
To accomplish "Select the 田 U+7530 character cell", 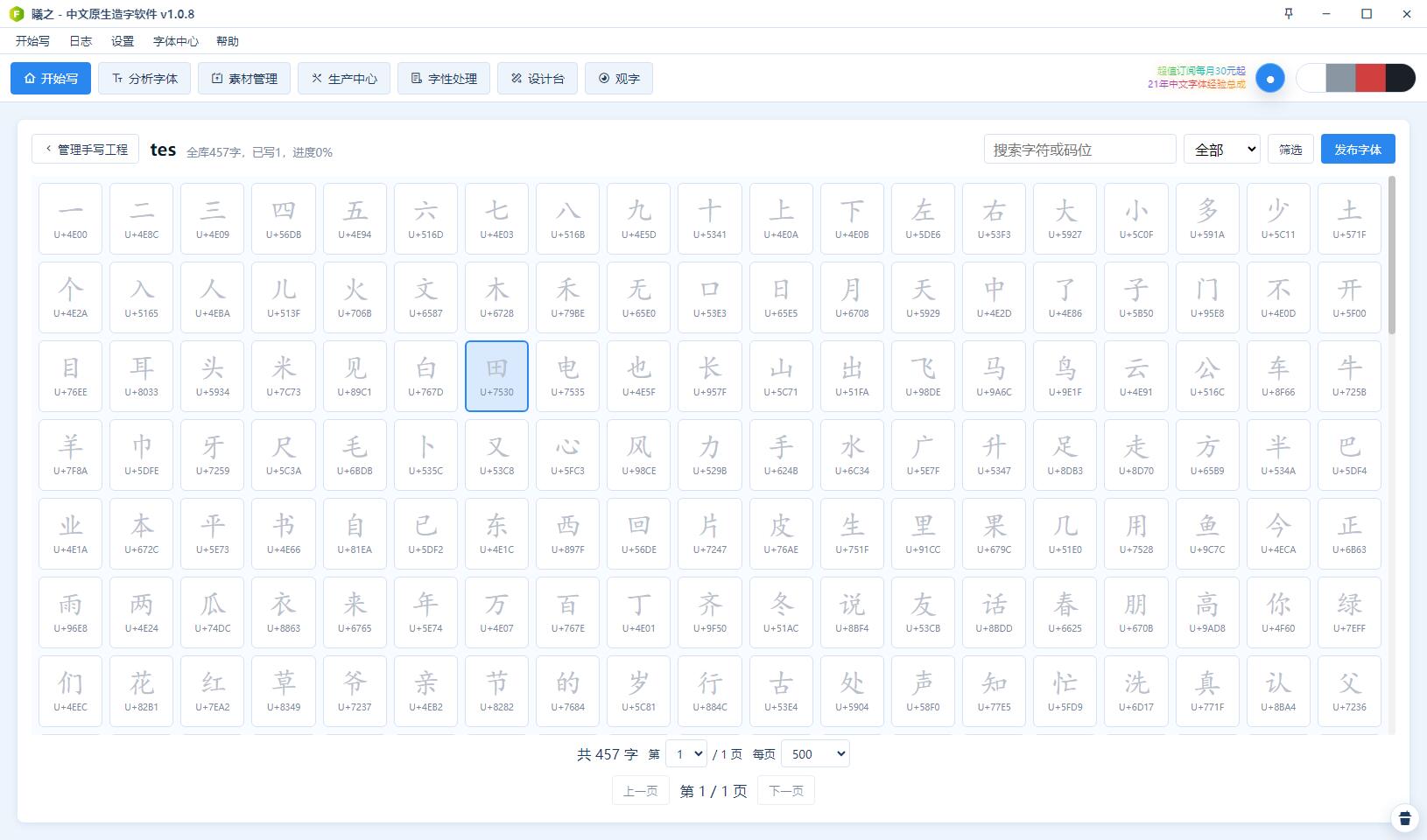I will (x=496, y=376).
